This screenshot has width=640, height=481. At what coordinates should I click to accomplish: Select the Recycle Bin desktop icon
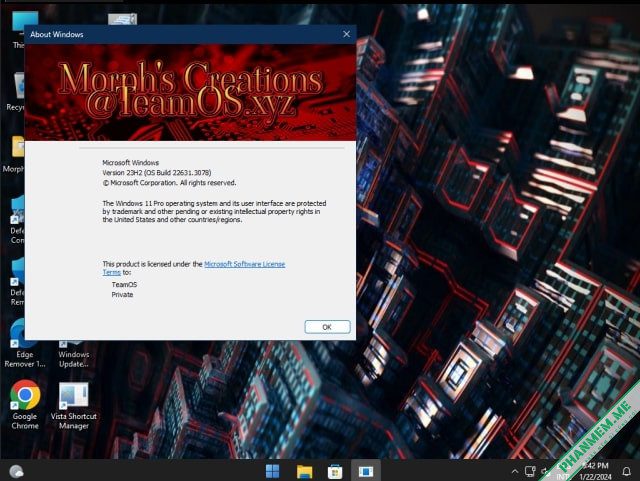pyautogui.click(x=16, y=92)
